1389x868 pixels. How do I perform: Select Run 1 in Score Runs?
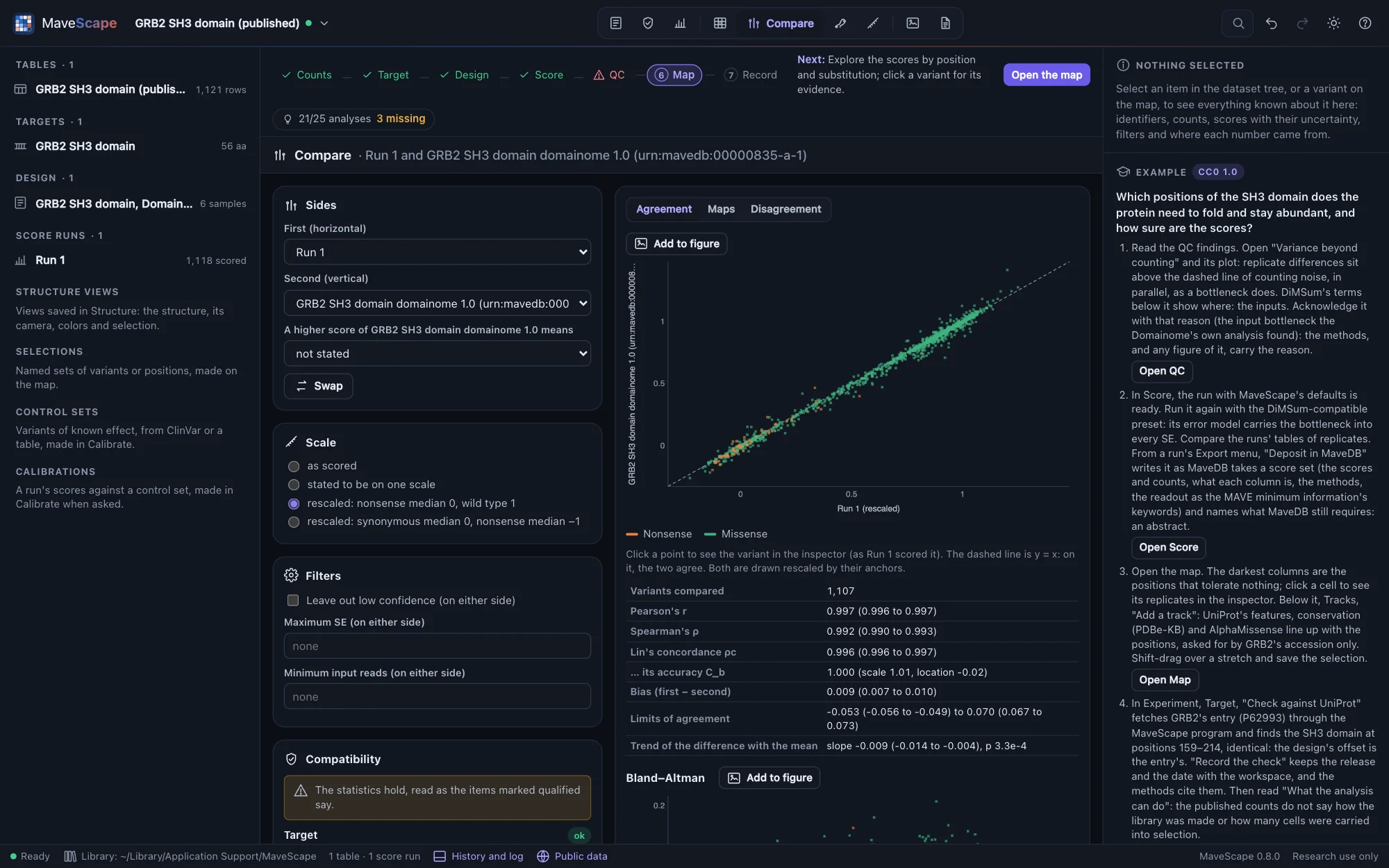click(x=131, y=260)
